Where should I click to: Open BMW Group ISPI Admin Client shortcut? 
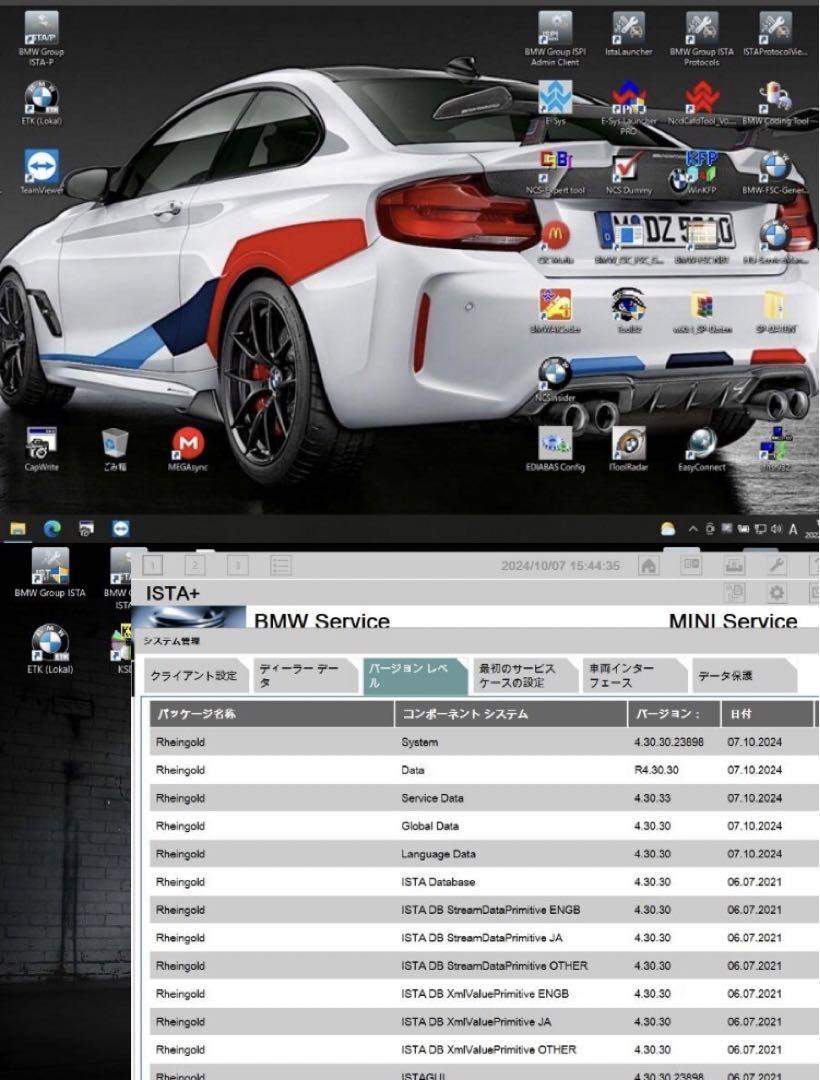click(555, 39)
